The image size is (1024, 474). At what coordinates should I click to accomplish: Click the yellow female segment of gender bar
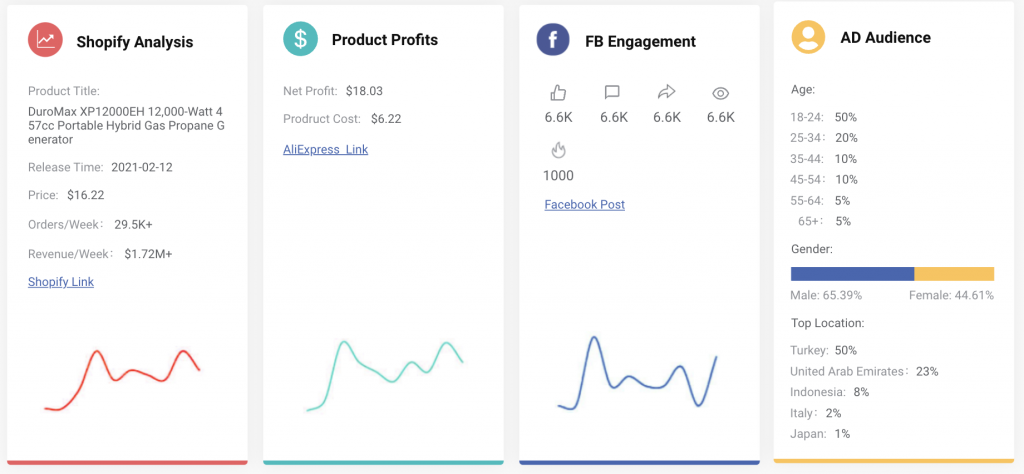click(x=954, y=274)
